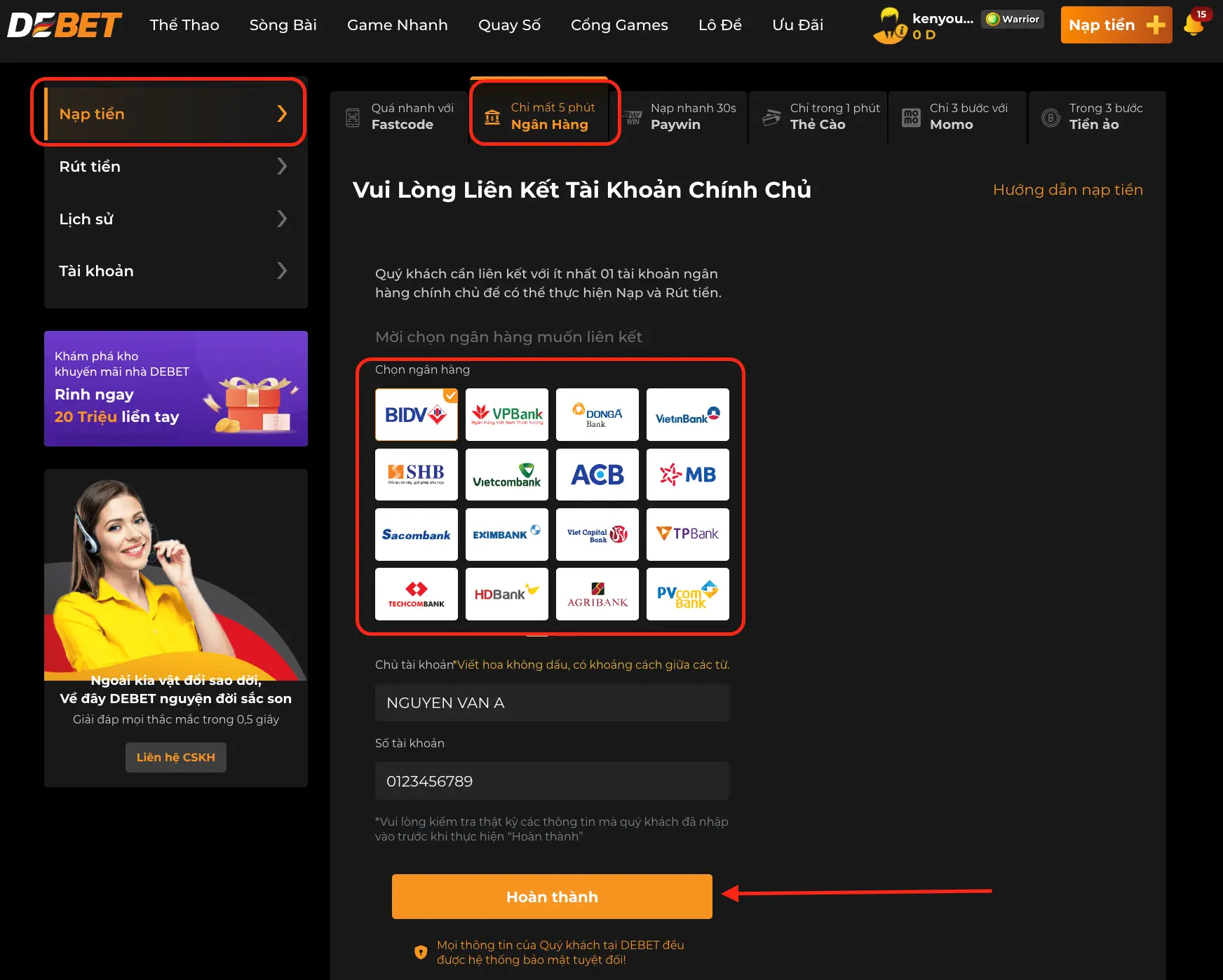
Task: Open the notification bell
Action: [1194, 25]
